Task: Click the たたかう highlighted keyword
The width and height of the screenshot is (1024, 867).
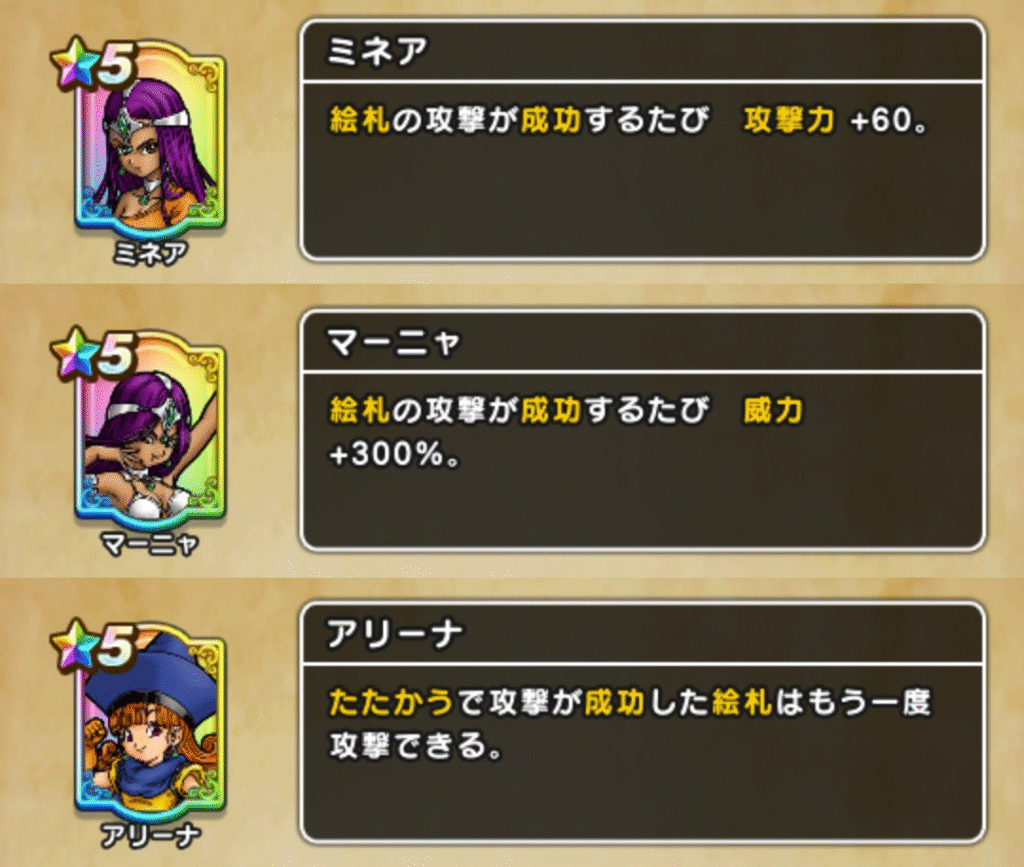Action: (x=391, y=702)
